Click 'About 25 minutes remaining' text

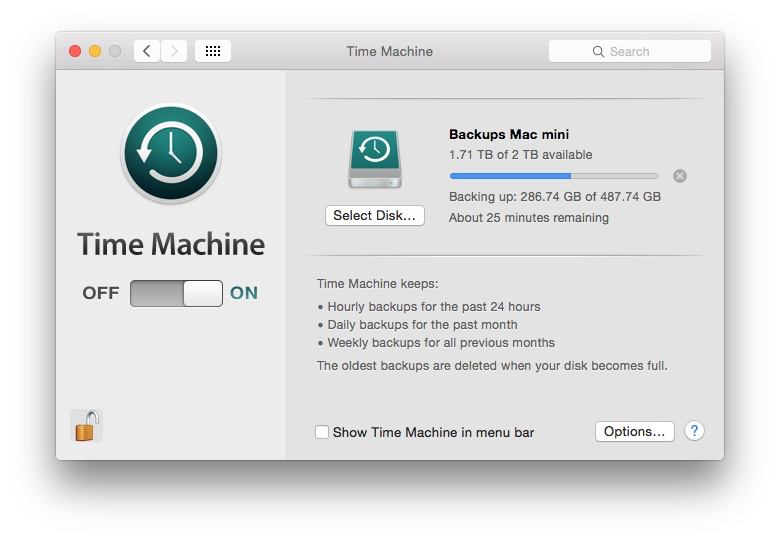[x=529, y=217]
